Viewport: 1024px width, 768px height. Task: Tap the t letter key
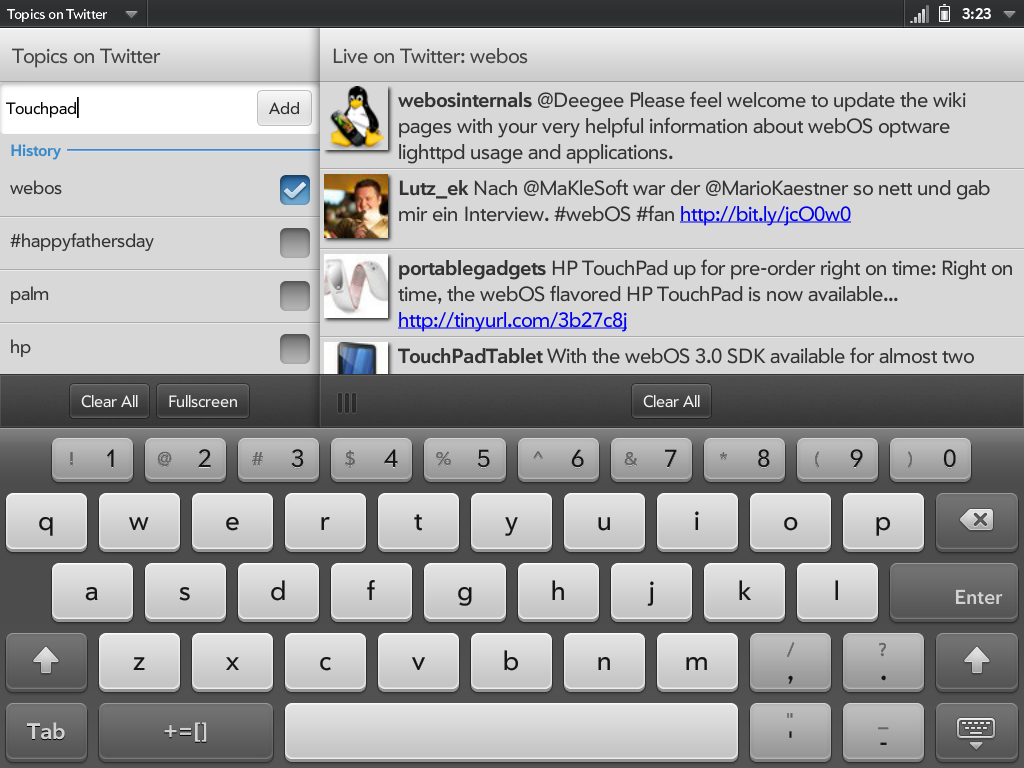pyautogui.click(x=419, y=521)
